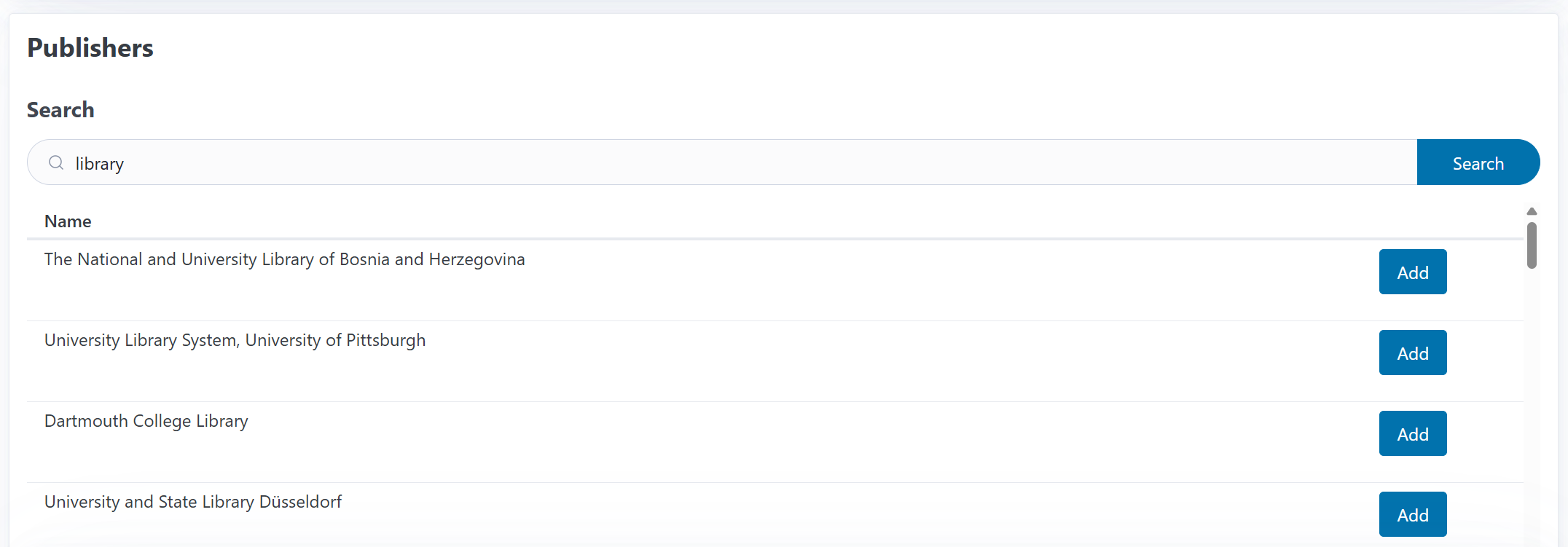Click the scrollbar up arrow
This screenshot has width=1568, height=547.
(x=1532, y=211)
